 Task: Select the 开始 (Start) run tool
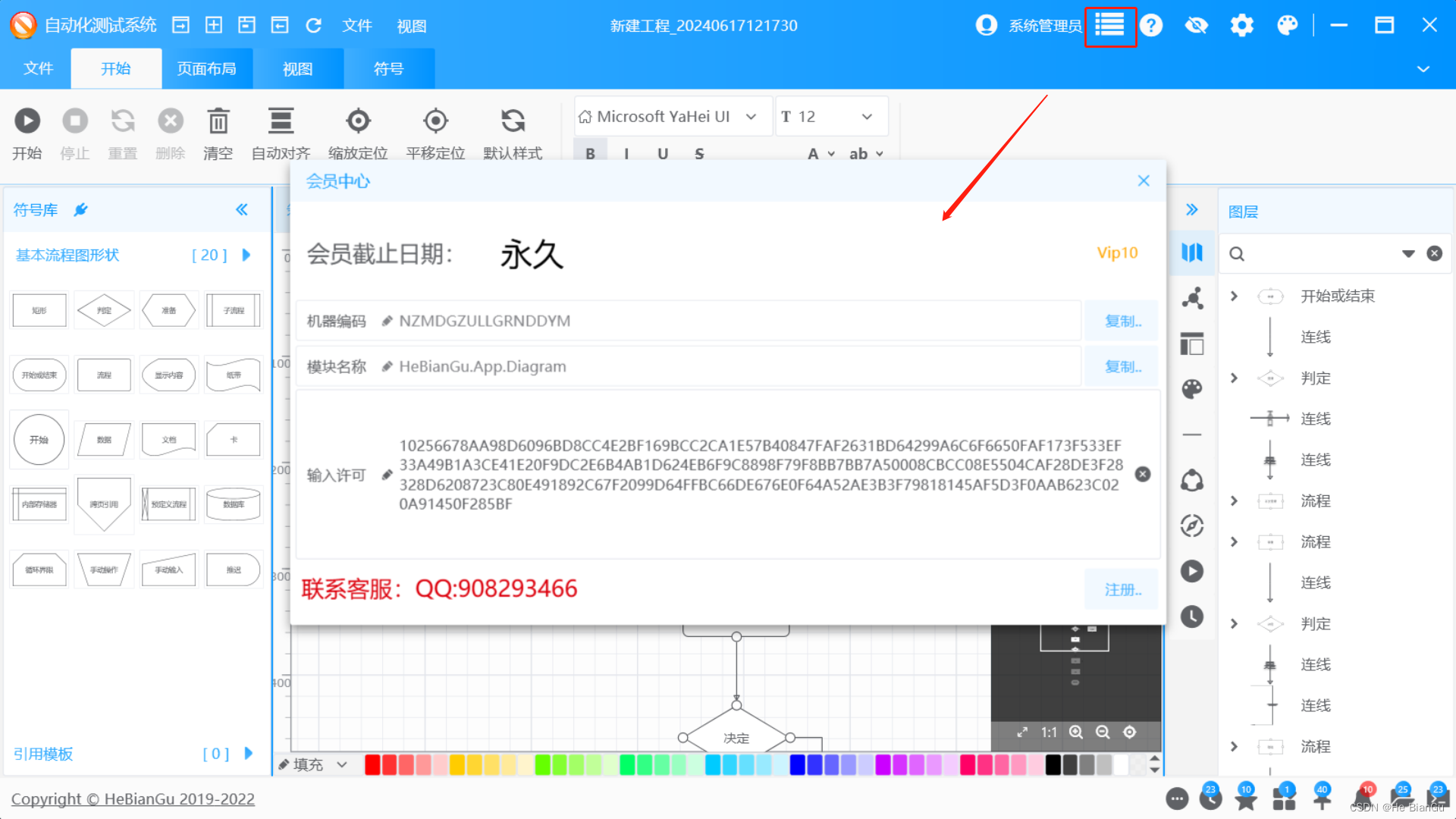(27, 121)
